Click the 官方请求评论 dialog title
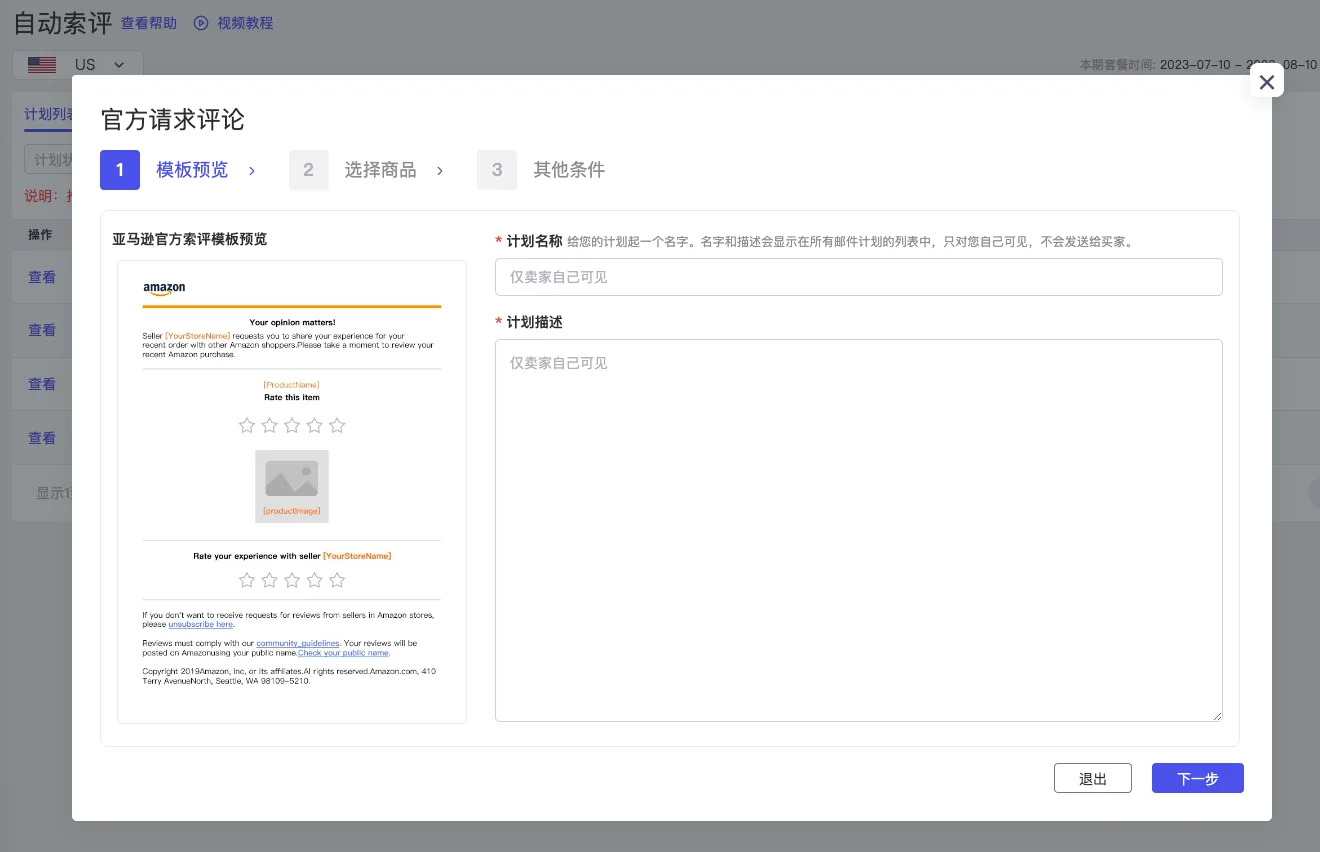The height and width of the screenshot is (852, 1320). pos(173,120)
